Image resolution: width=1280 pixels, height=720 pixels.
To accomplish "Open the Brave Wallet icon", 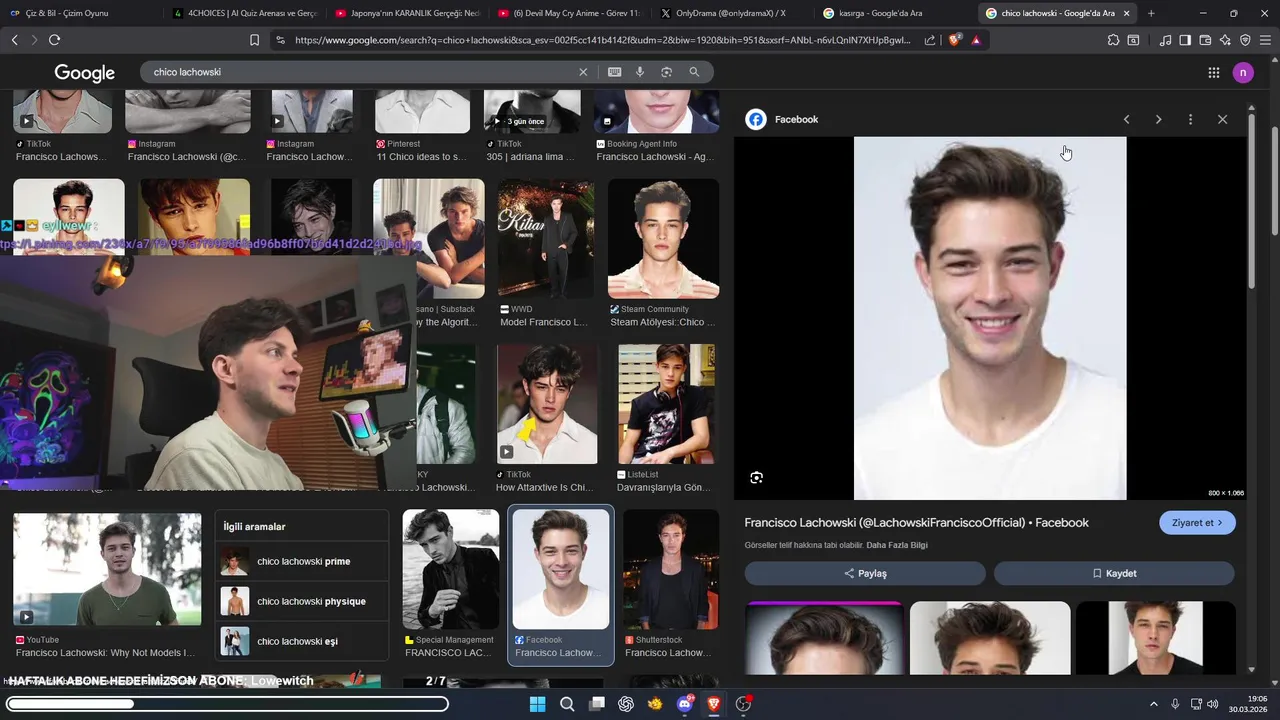I will [1205, 40].
